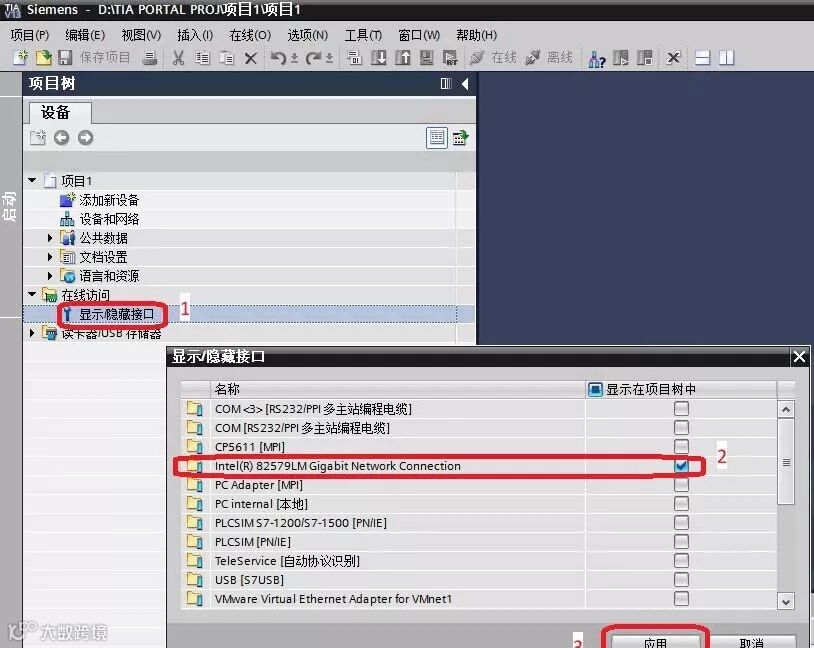Click the Copy toolbar icon
The width and height of the screenshot is (814, 648).
pyautogui.click(x=202, y=58)
